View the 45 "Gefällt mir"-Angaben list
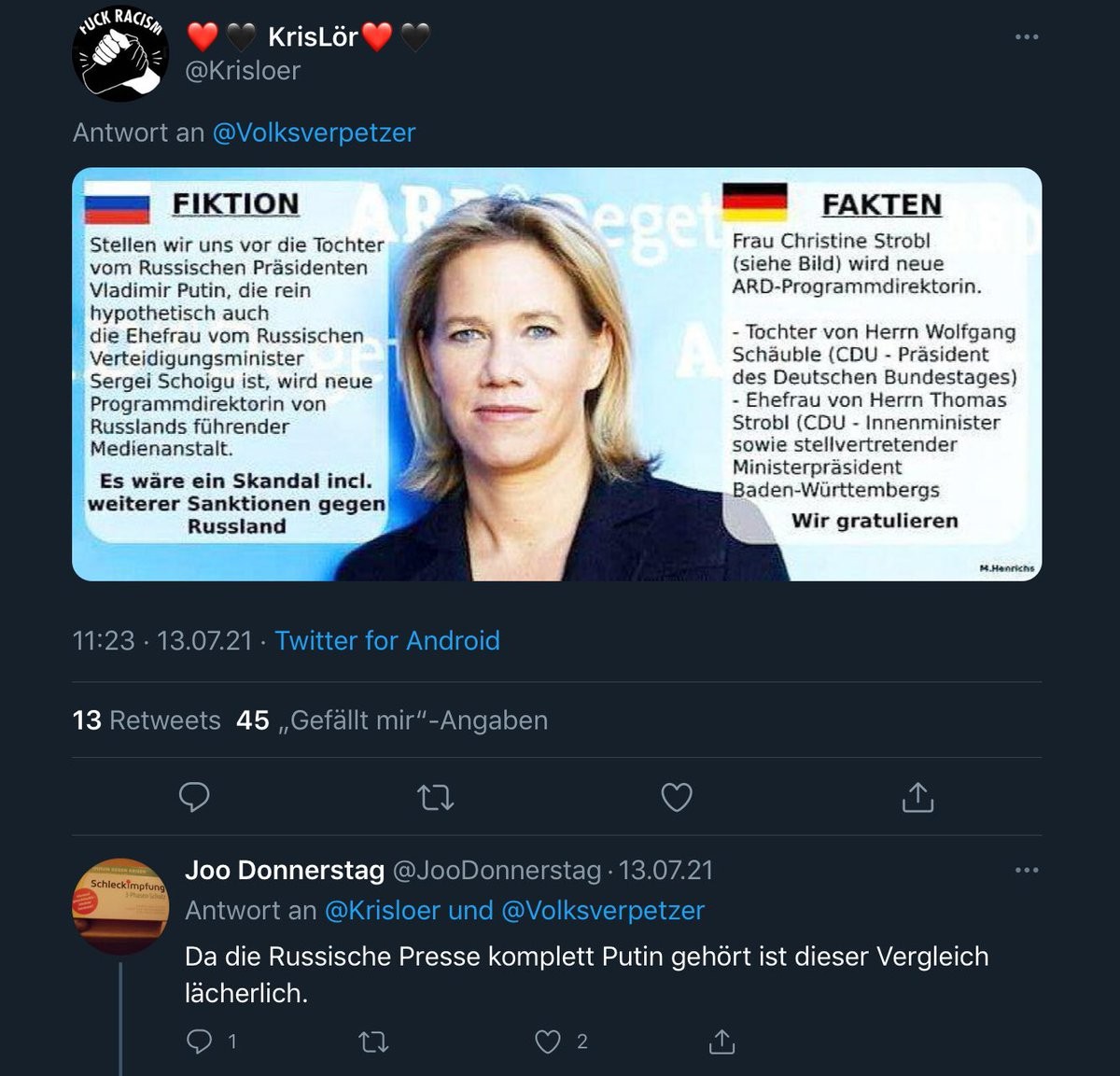This screenshot has width=1120, height=1076. (392, 720)
